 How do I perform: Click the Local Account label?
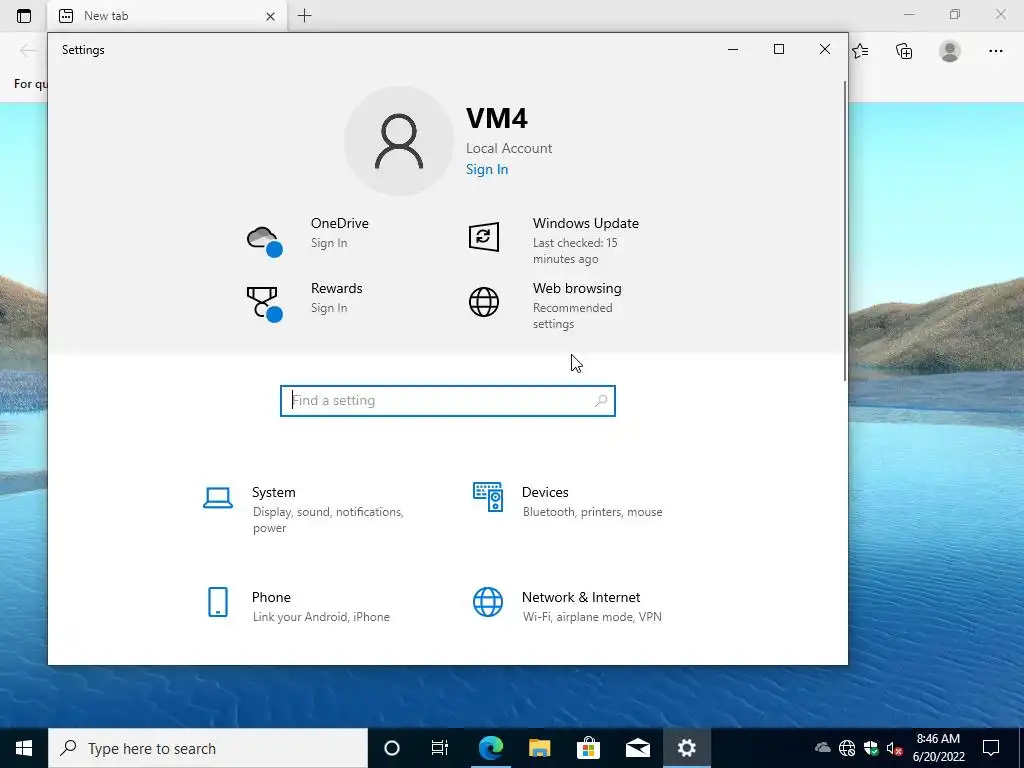tap(509, 148)
